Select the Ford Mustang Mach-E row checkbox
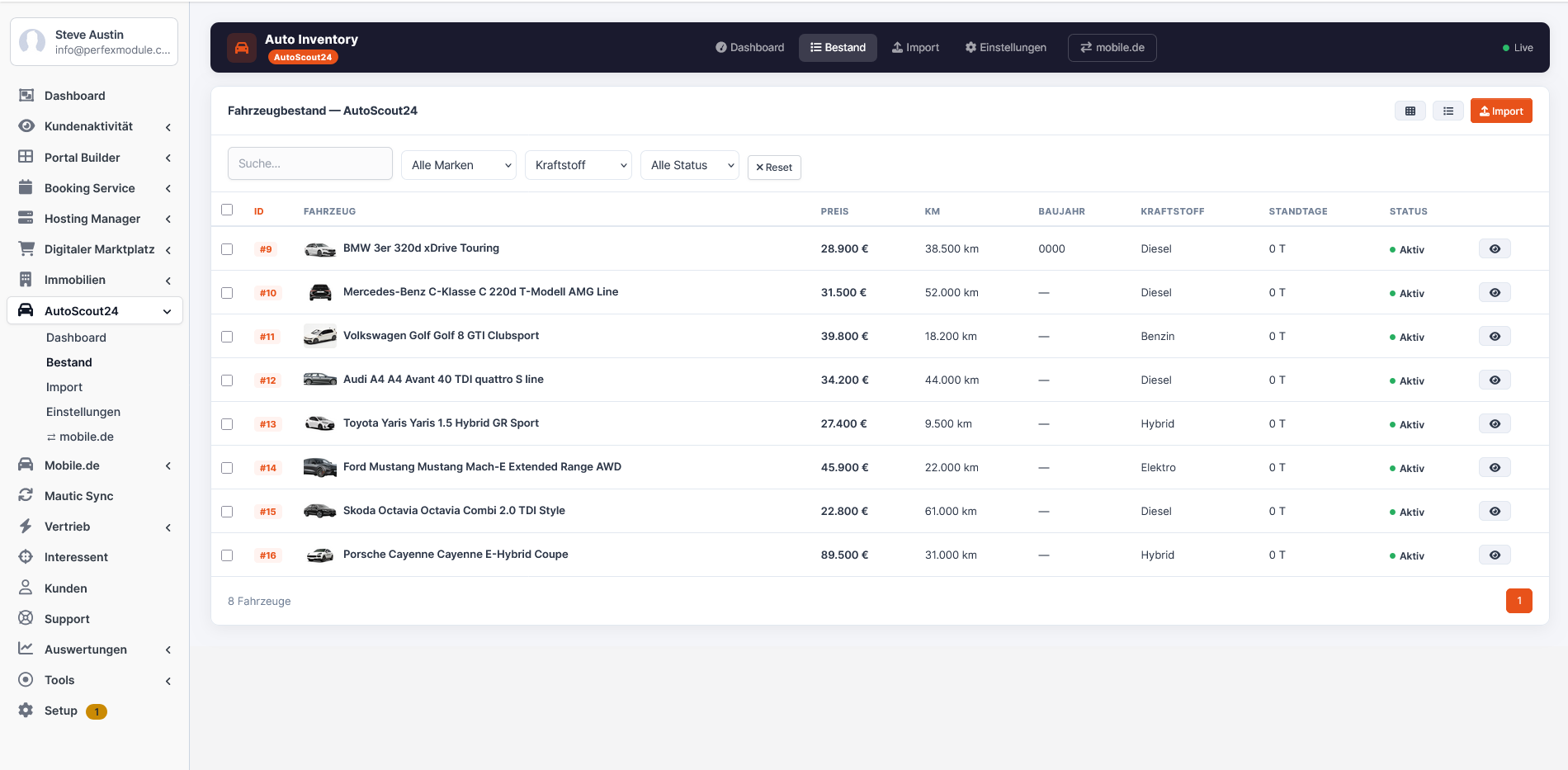 pyautogui.click(x=227, y=468)
